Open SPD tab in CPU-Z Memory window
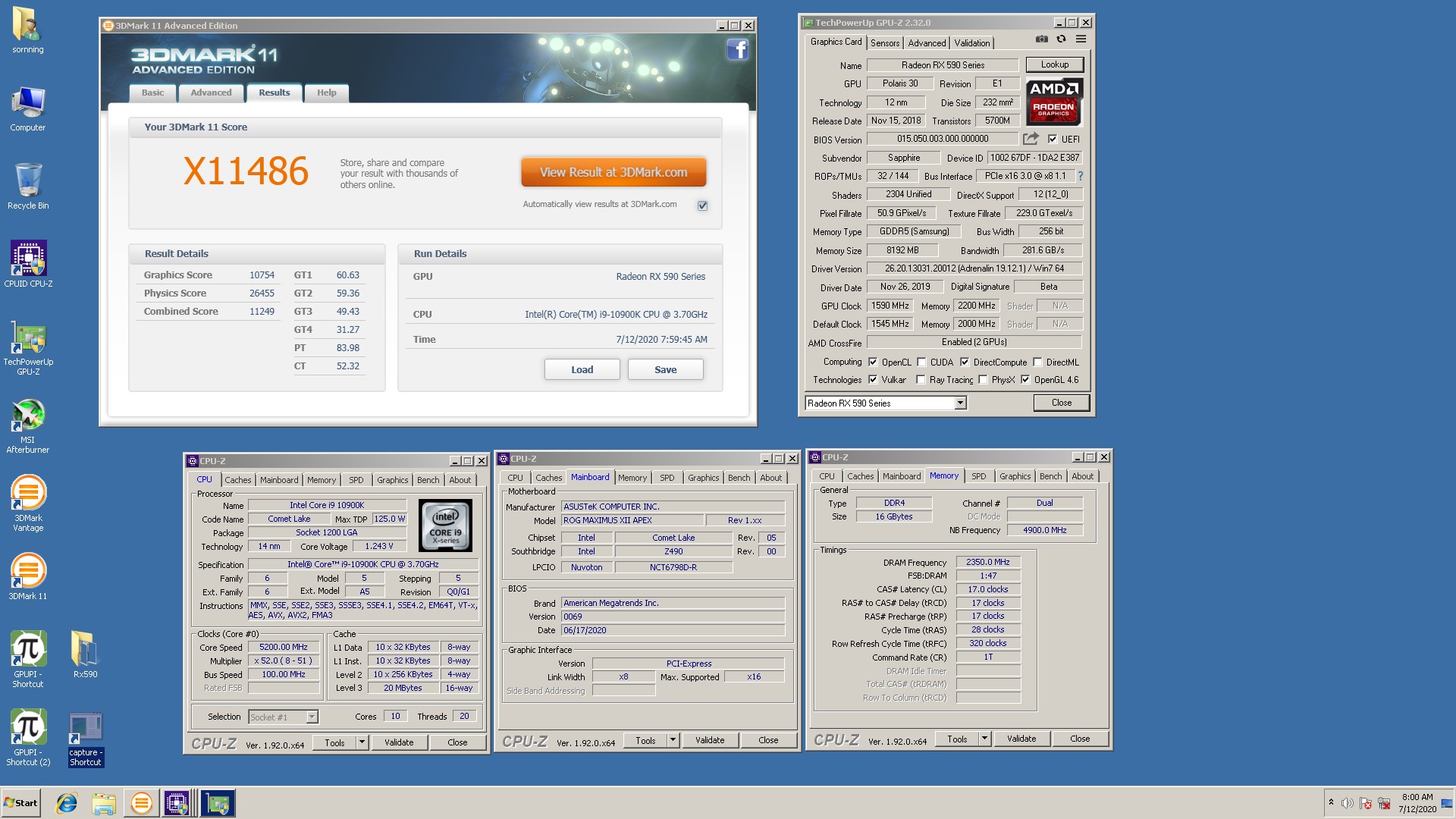1456x819 pixels. point(979,476)
